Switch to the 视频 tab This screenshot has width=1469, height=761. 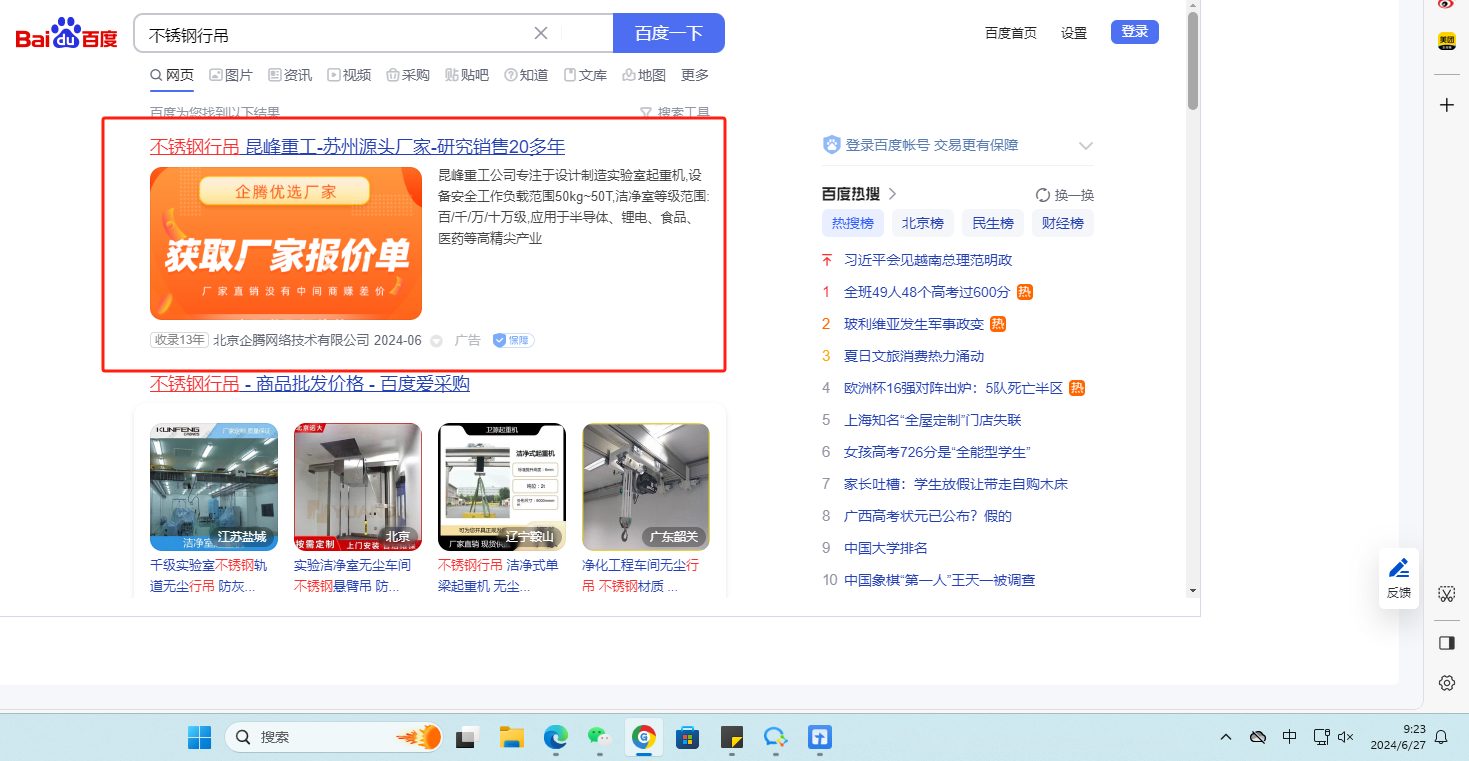[349, 75]
